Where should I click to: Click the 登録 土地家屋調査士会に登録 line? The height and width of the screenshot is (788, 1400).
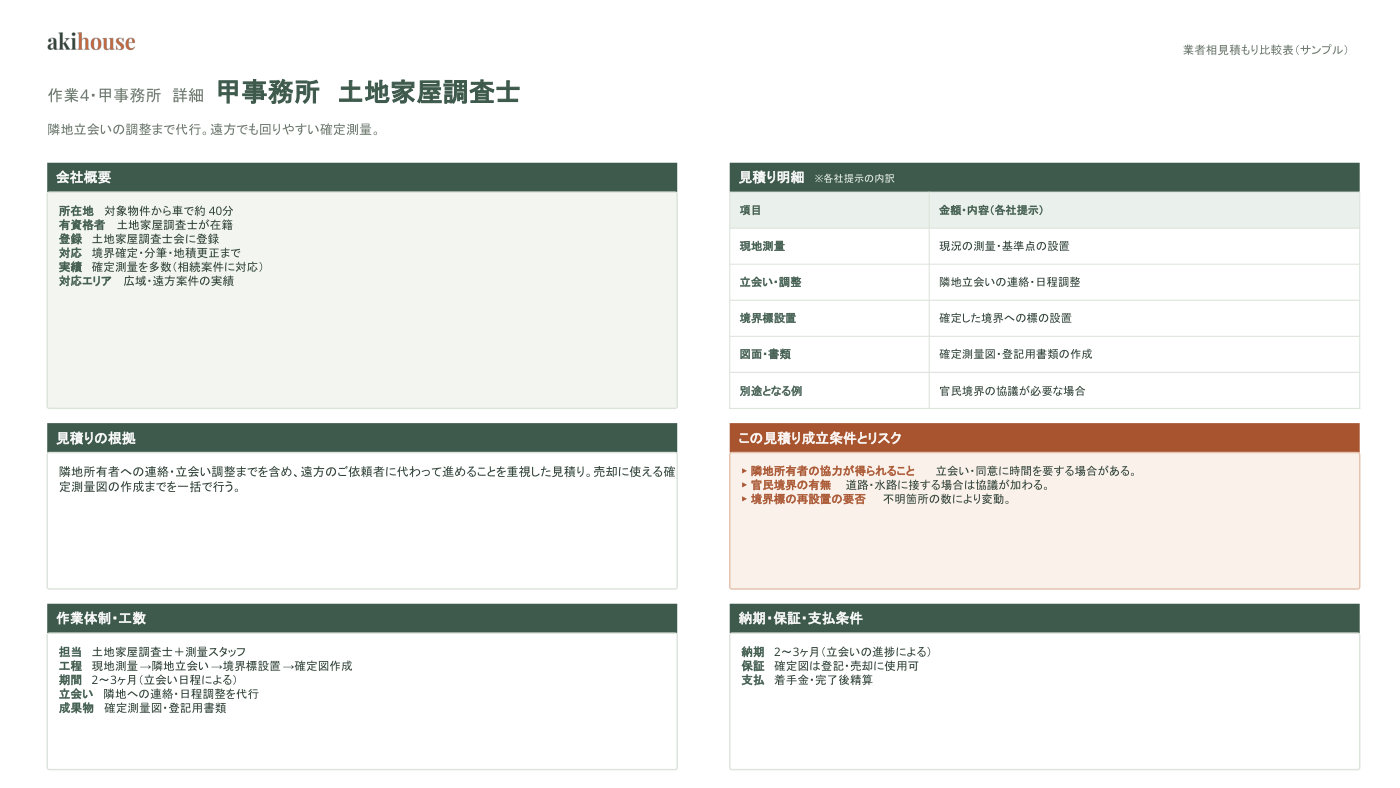139,239
